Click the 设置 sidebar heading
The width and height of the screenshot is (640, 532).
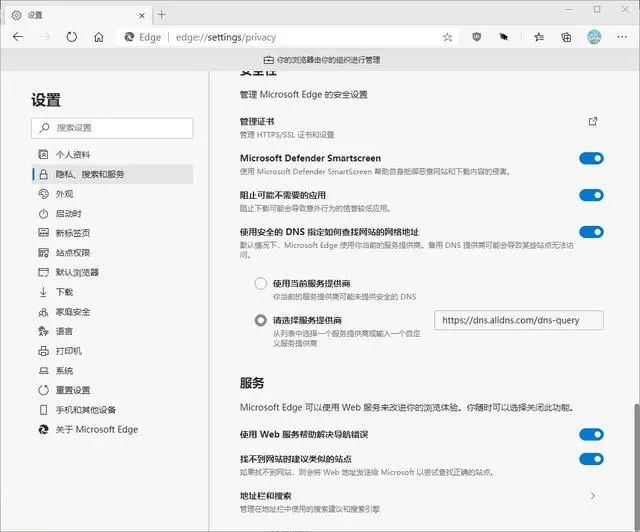[x=46, y=100]
